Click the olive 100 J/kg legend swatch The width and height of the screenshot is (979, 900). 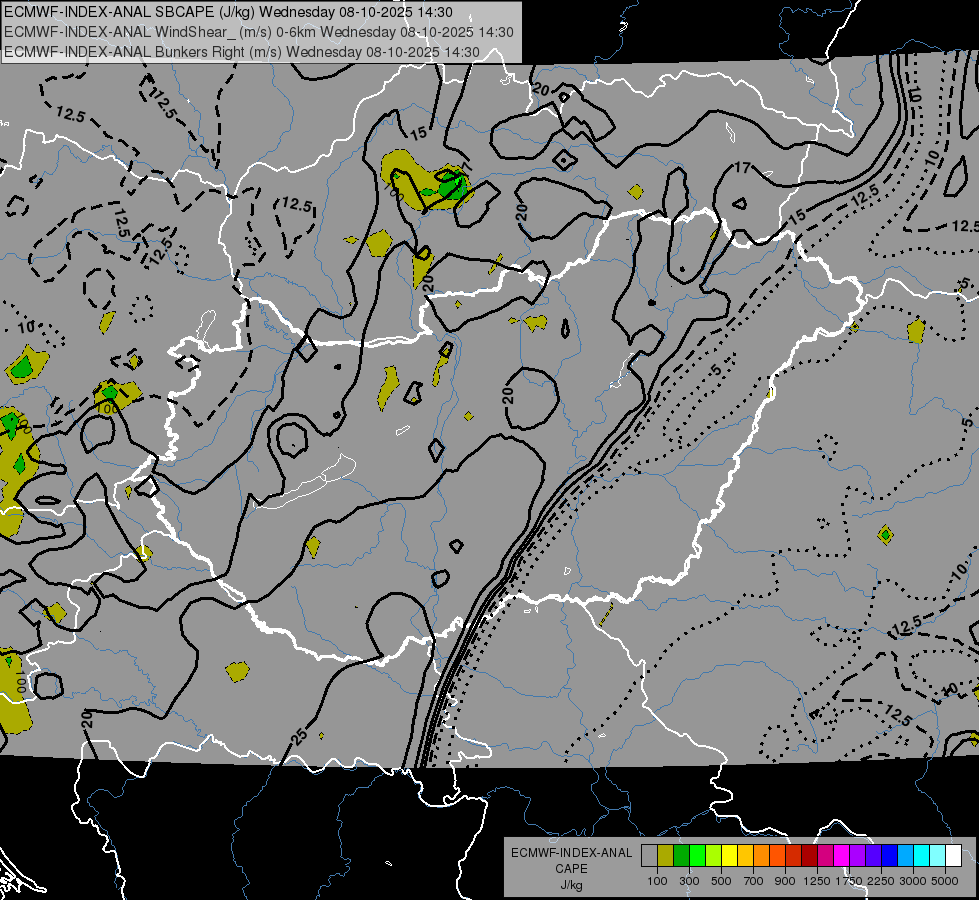[x=666, y=855]
